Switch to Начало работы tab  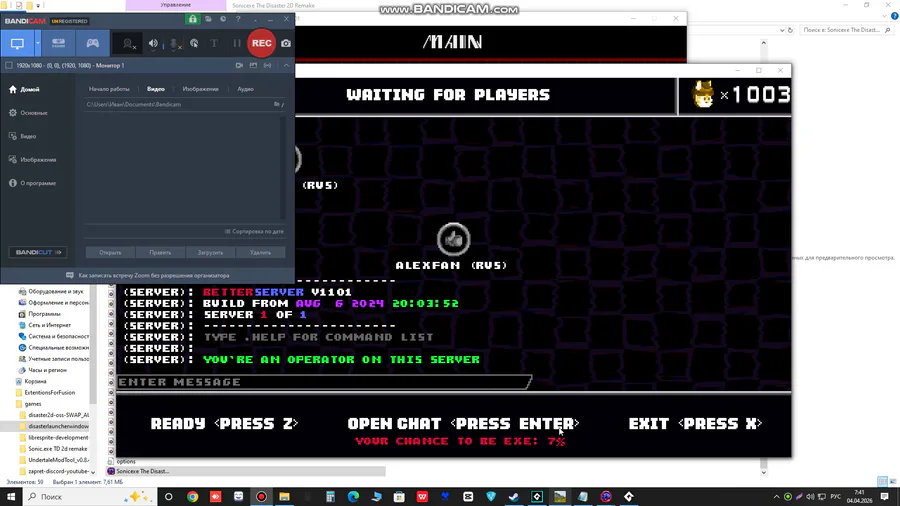click(109, 89)
